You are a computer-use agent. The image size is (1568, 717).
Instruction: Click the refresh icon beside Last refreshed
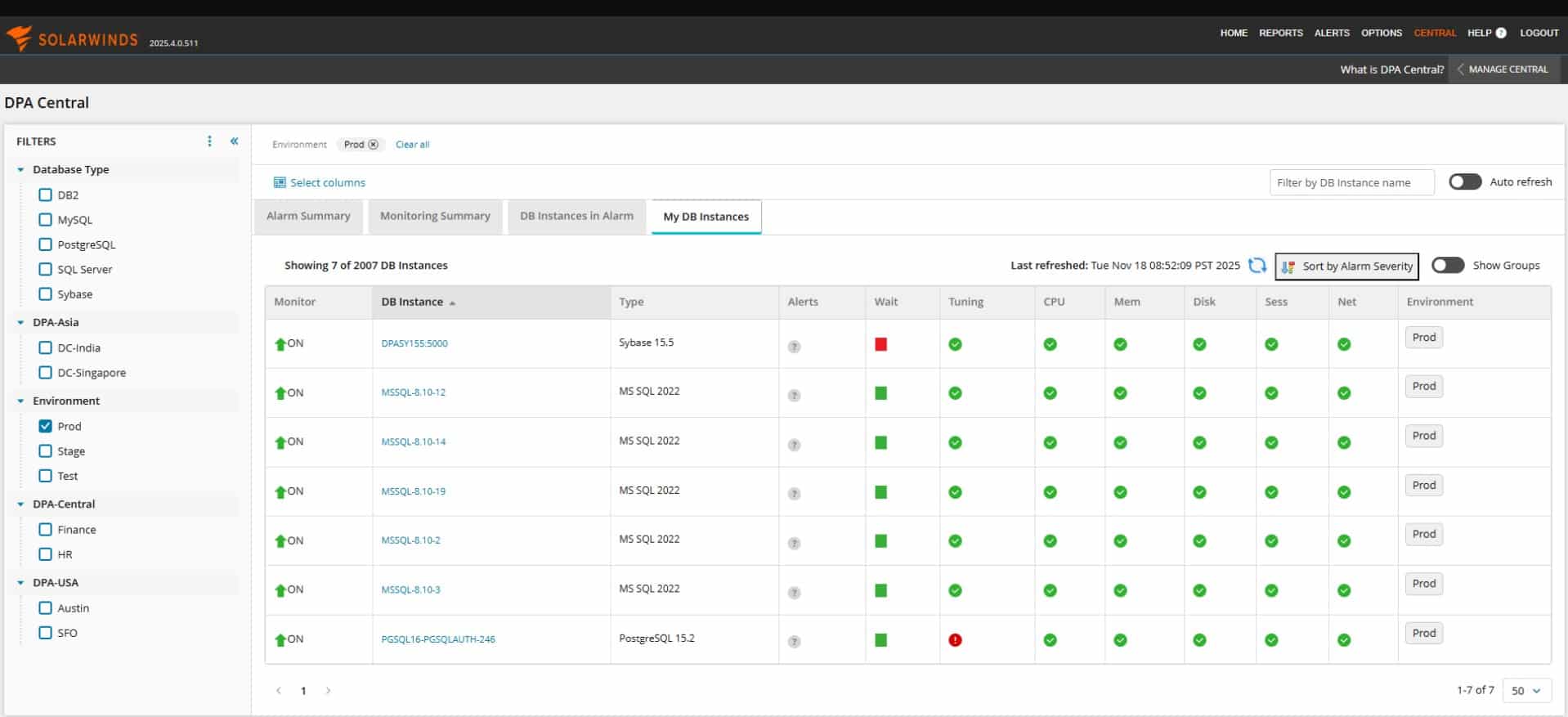pyautogui.click(x=1257, y=266)
